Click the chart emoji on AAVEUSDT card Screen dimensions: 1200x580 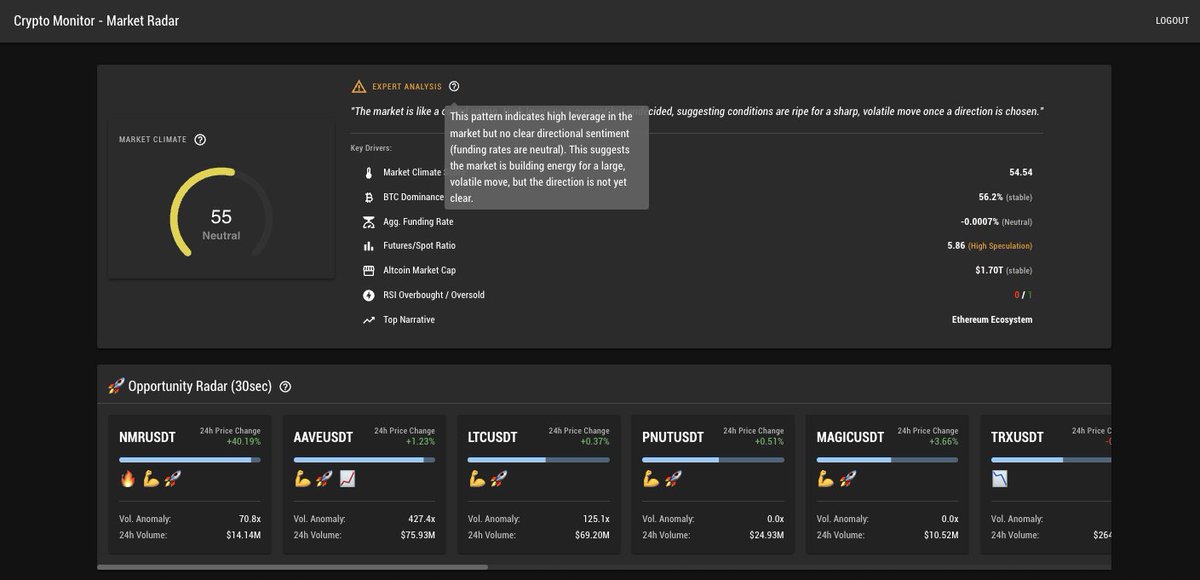(x=347, y=479)
